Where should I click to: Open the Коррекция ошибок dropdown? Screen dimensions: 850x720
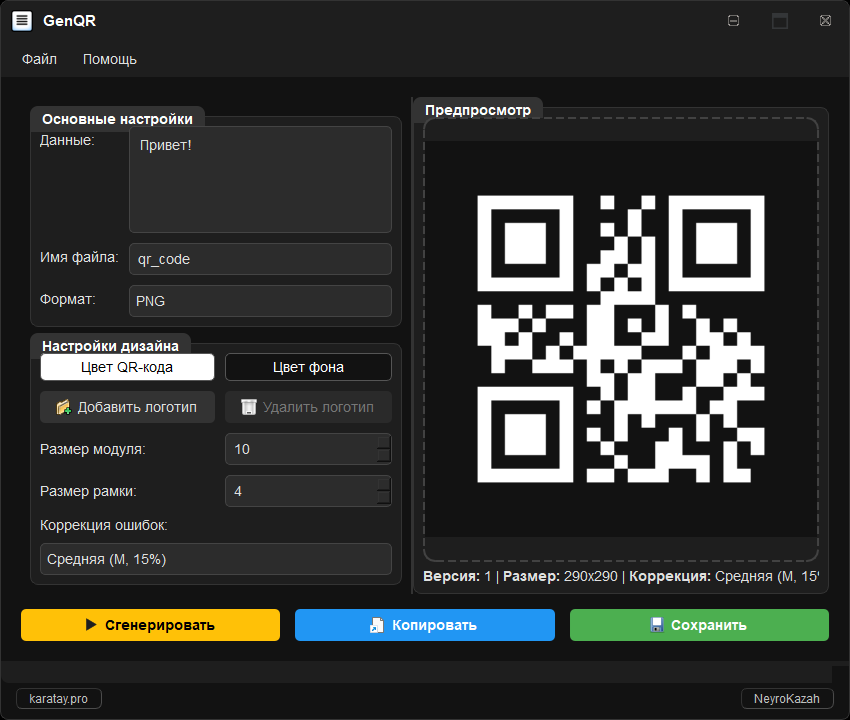click(216, 559)
